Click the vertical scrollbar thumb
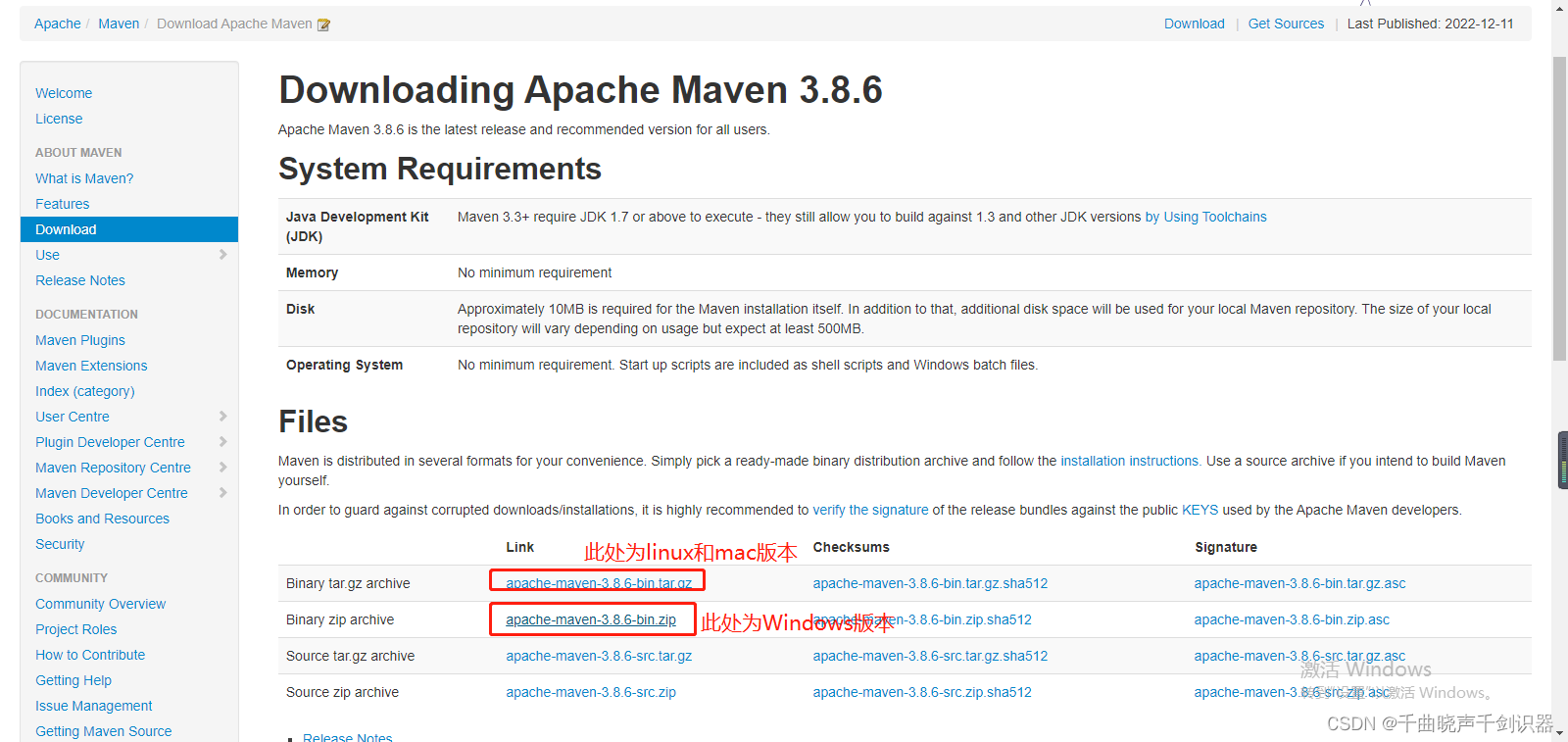Image resolution: width=1568 pixels, height=742 pixels. tap(1559, 208)
